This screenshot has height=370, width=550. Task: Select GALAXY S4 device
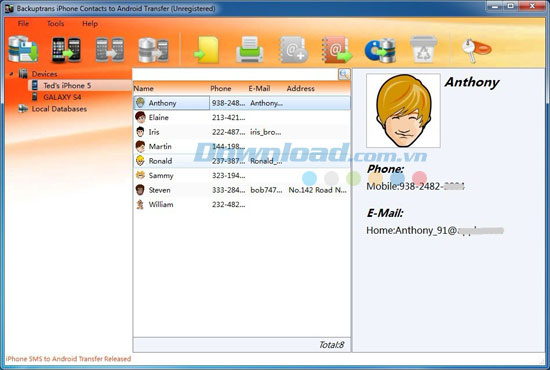(x=62, y=97)
